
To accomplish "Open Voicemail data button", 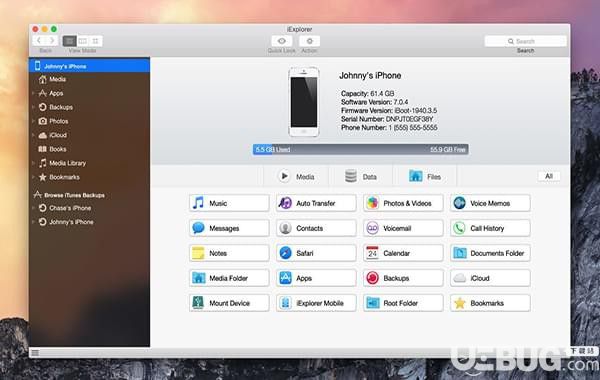I will point(403,228).
